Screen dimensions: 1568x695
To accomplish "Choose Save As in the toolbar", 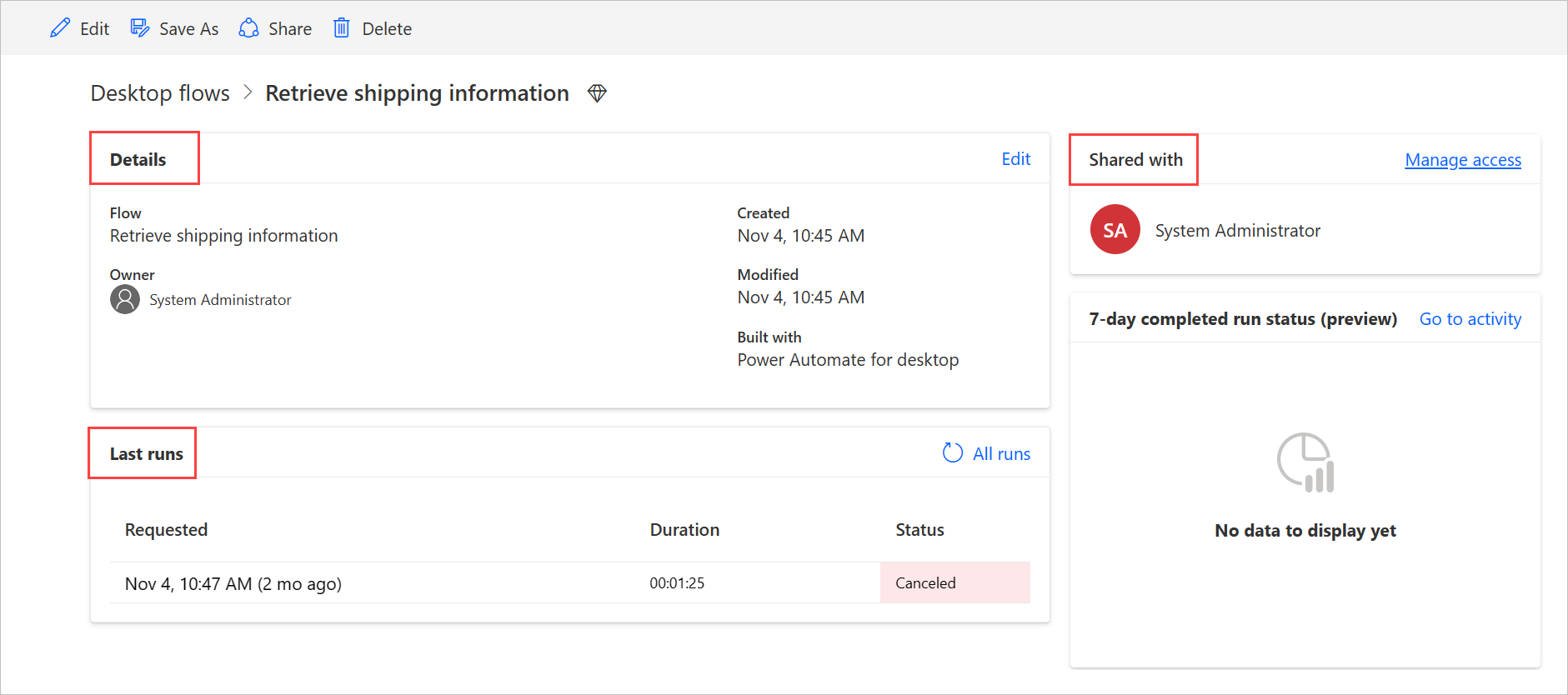I will pyautogui.click(x=189, y=29).
